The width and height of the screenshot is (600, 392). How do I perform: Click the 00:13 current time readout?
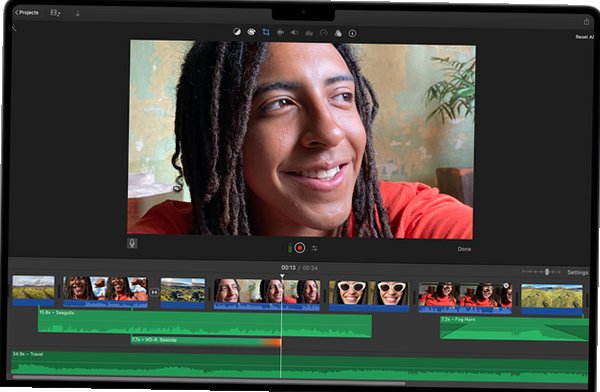click(x=288, y=268)
